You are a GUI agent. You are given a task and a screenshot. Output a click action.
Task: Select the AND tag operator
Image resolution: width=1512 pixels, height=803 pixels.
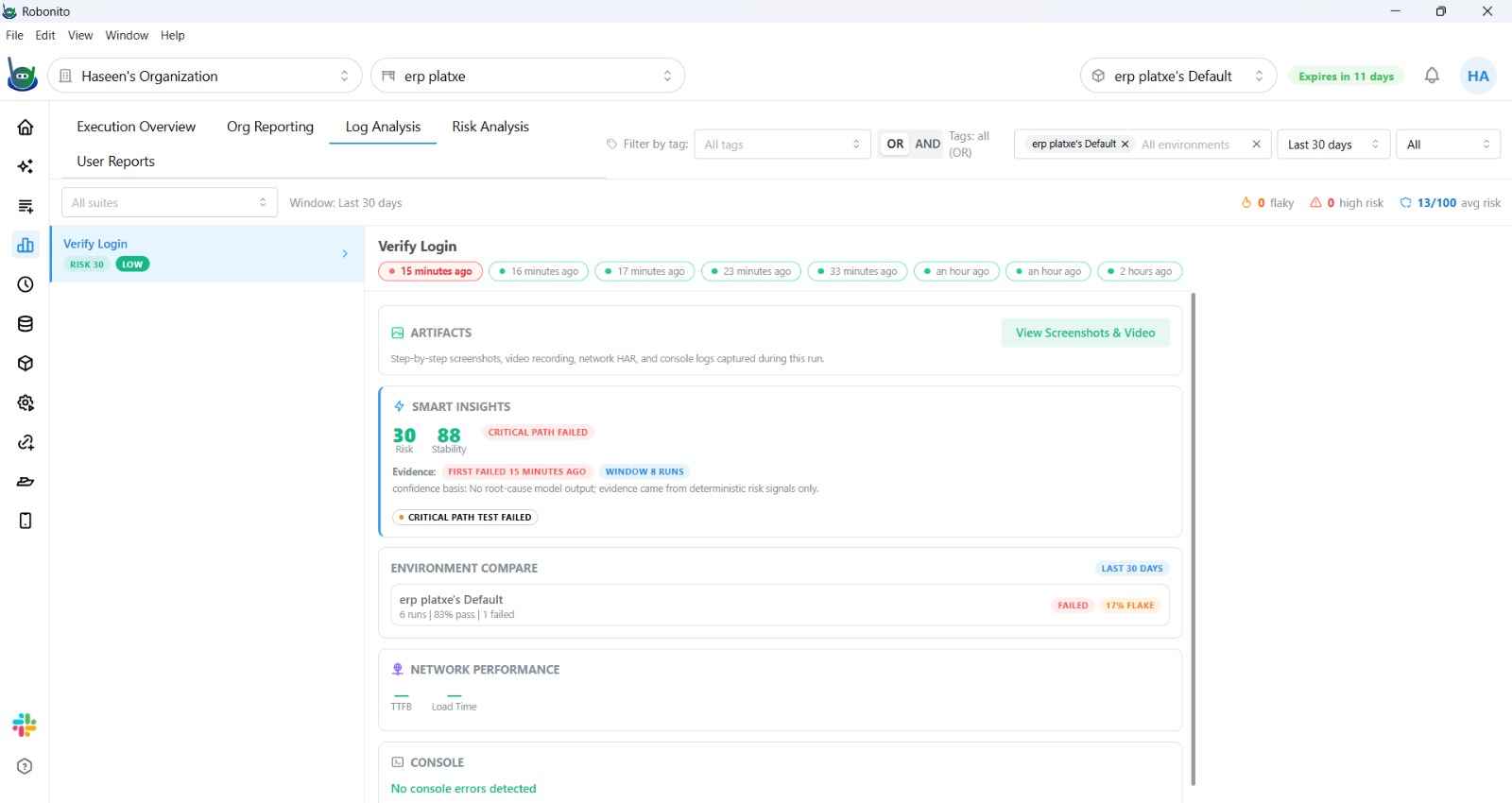click(927, 144)
